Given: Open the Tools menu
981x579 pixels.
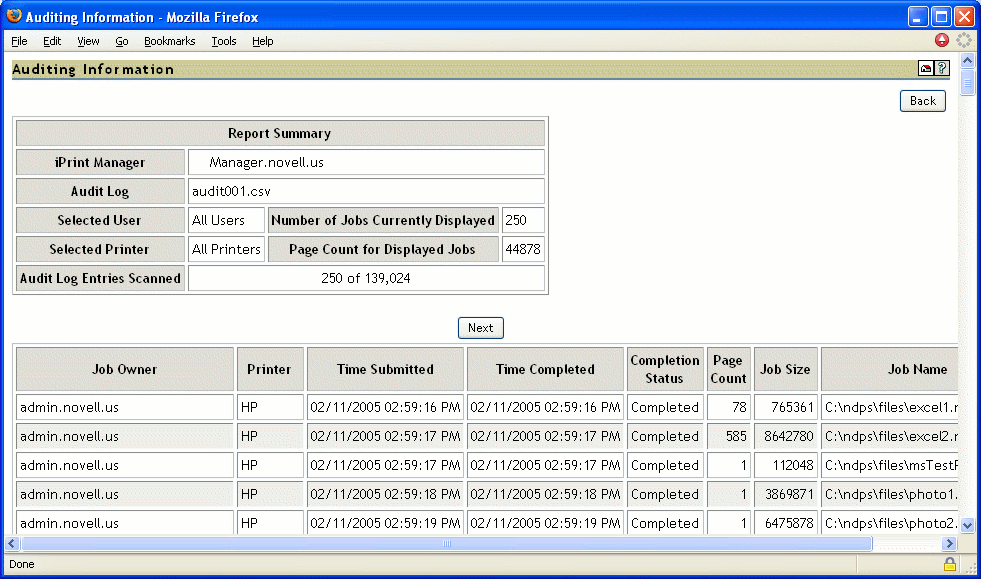Looking at the screenshot, I should (223, 41).
